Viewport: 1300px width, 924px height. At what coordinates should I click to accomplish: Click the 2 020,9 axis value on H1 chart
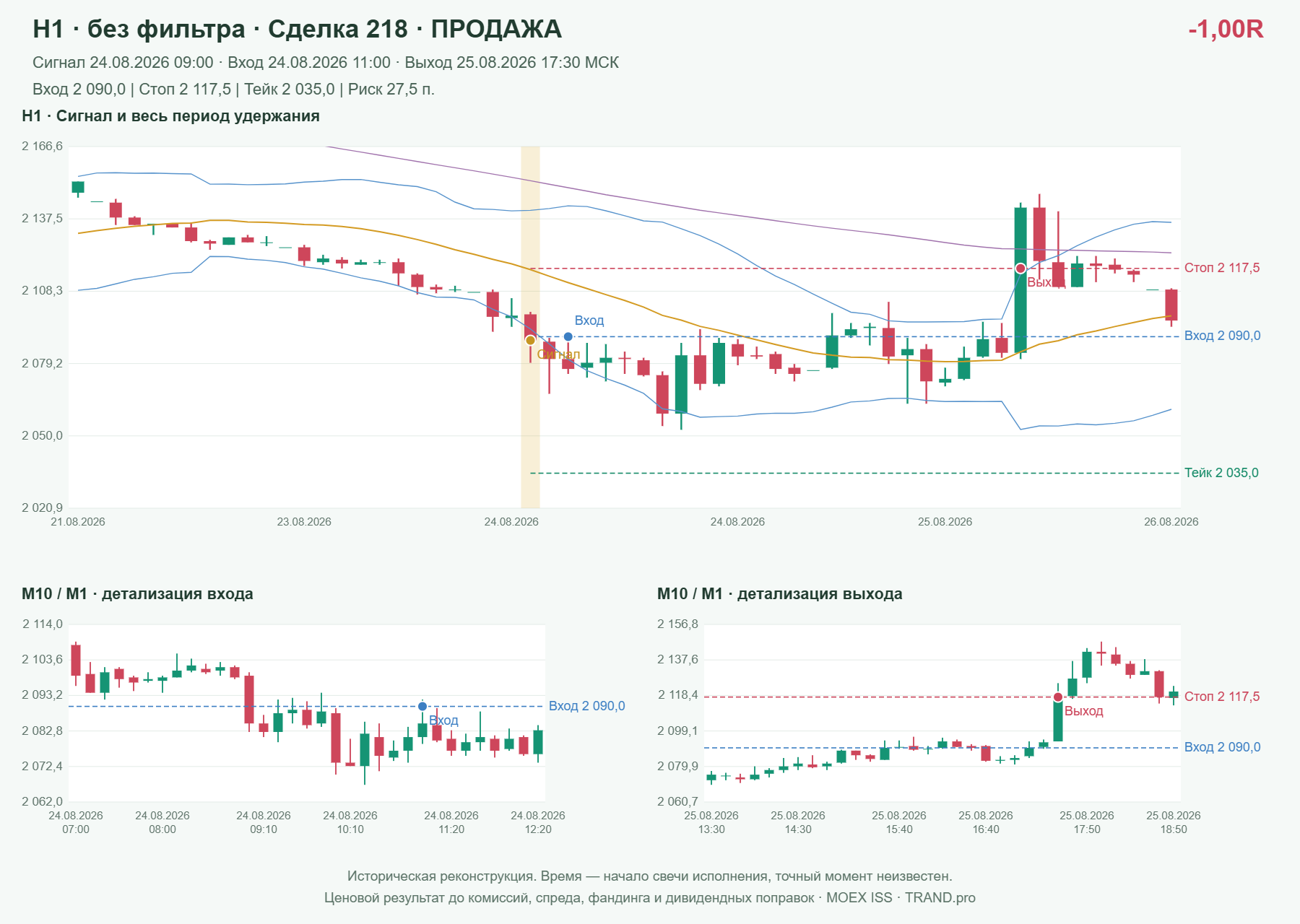coord(42,507)
